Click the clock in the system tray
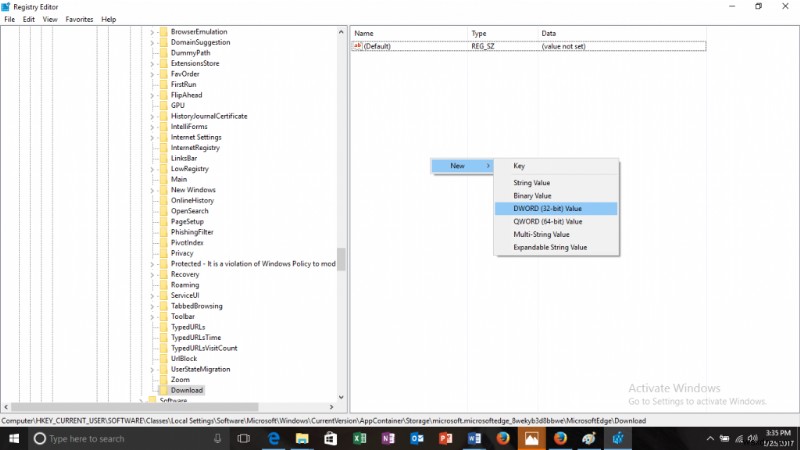The image size is (800, 450). (x=779, y=438)
